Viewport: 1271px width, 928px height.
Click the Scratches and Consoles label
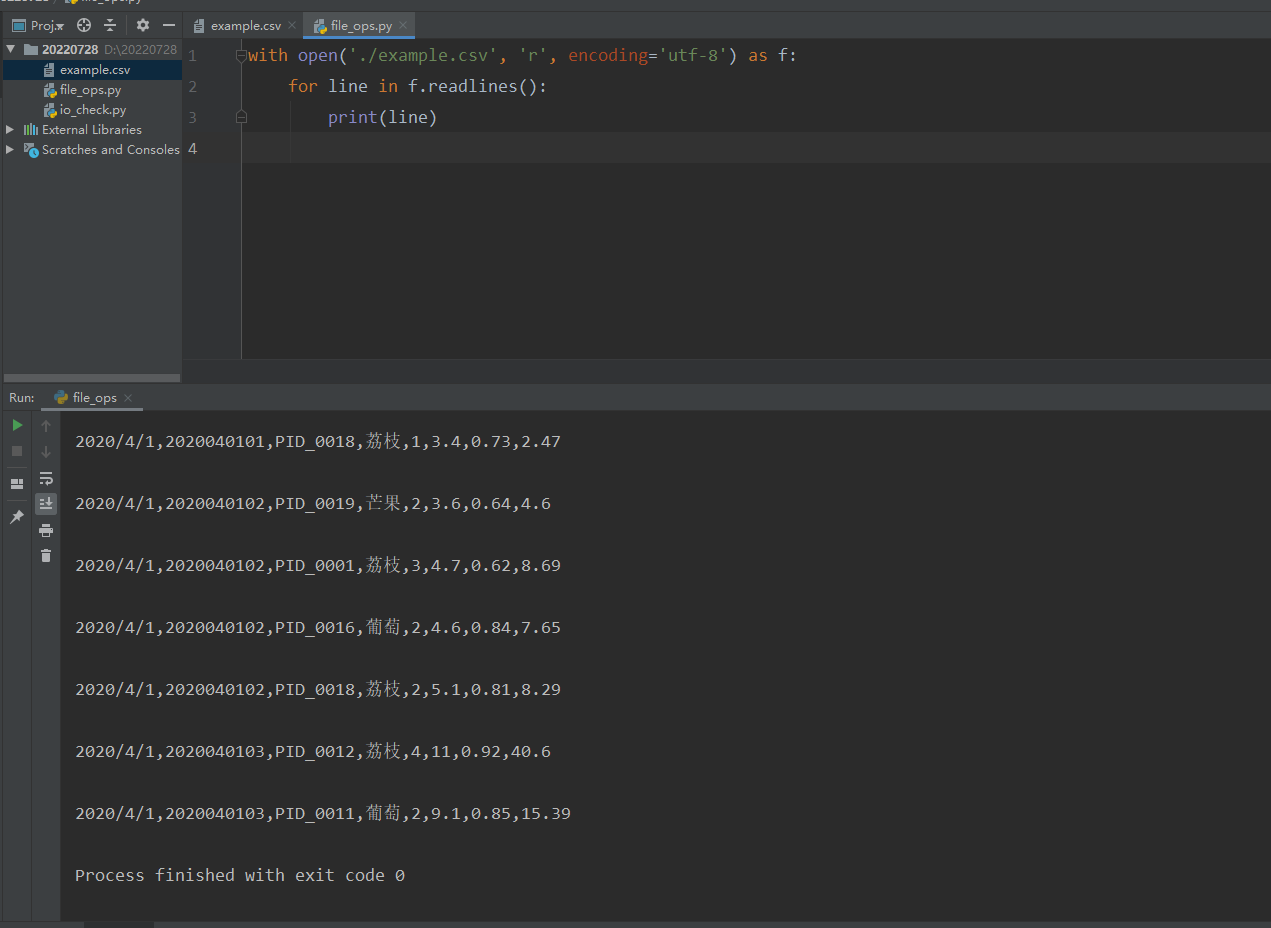(111, 149)
